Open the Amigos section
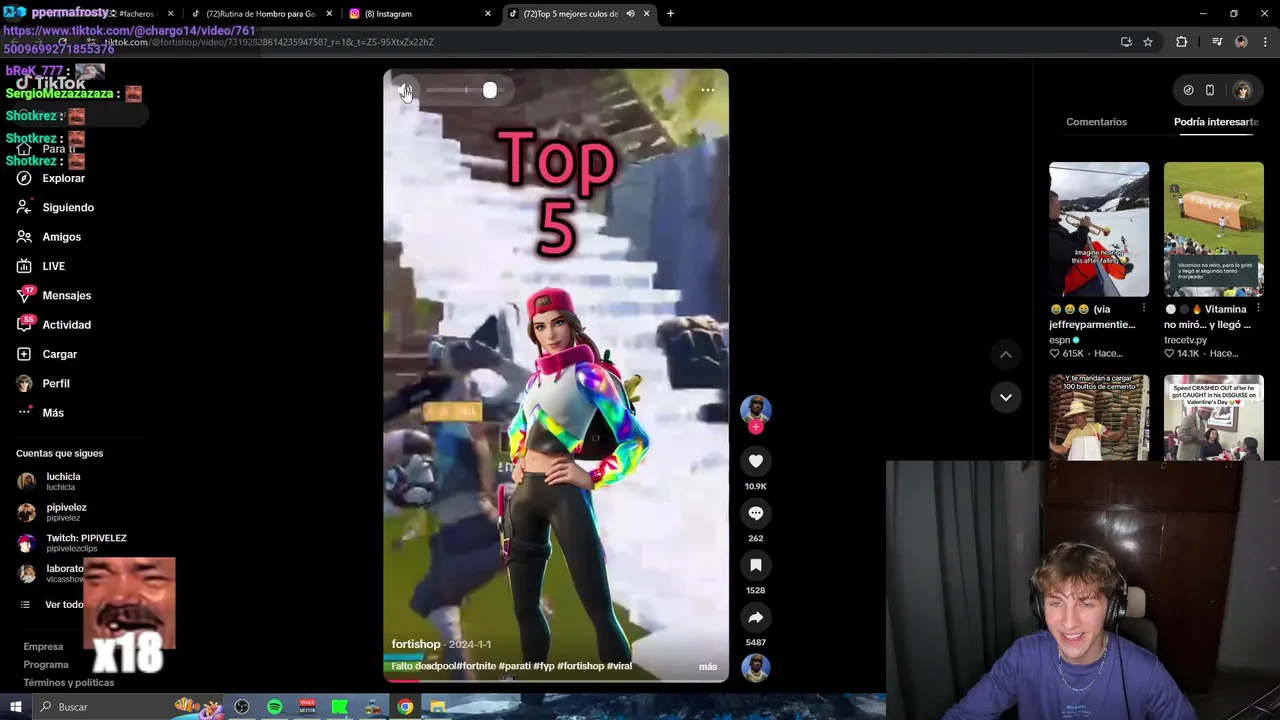Viewport: 1280px width, 720px height. [50, 237]
